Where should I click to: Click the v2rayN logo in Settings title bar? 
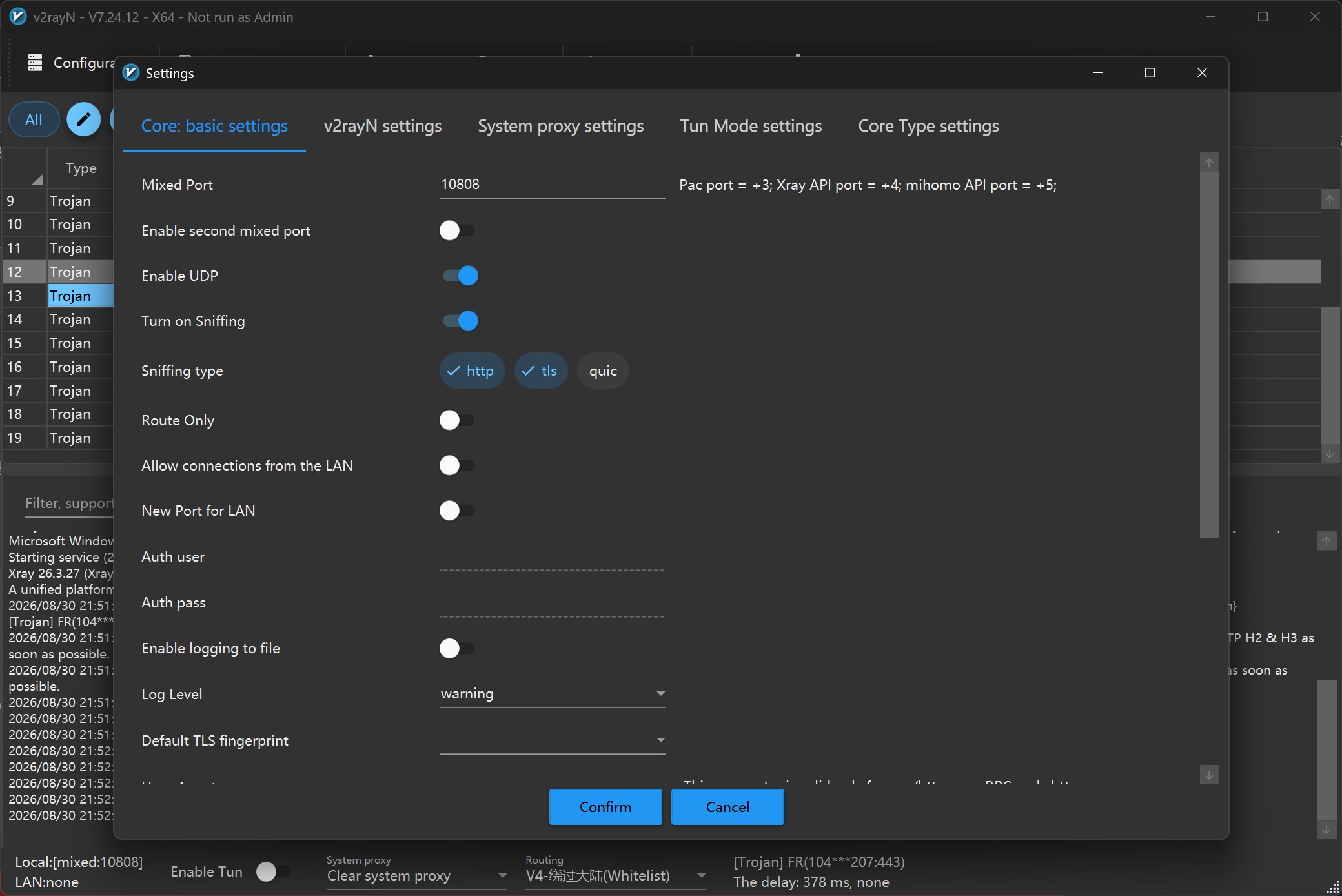coord(131,73)
